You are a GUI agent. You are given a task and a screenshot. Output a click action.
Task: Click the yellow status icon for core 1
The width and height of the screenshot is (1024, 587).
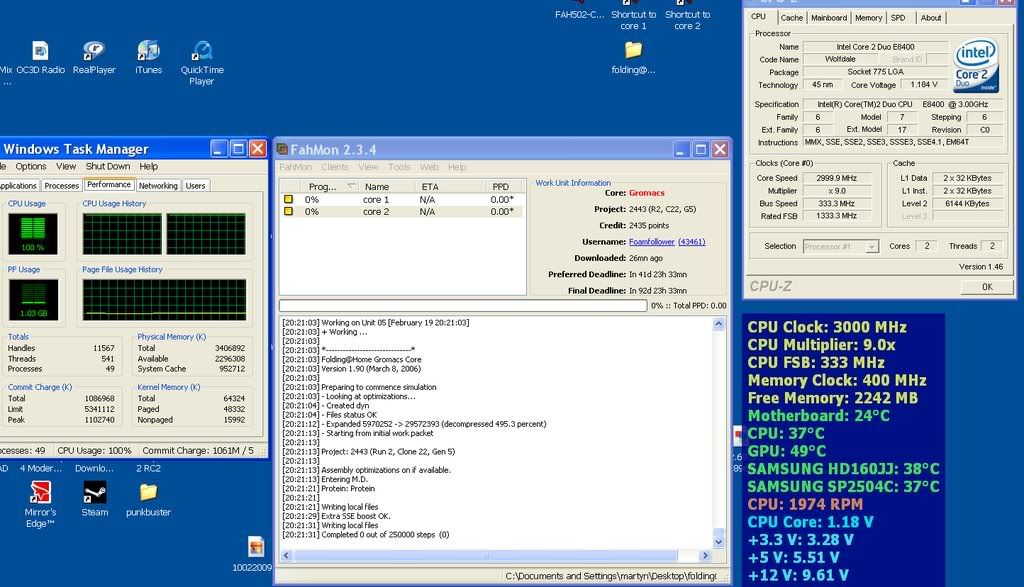288,199
